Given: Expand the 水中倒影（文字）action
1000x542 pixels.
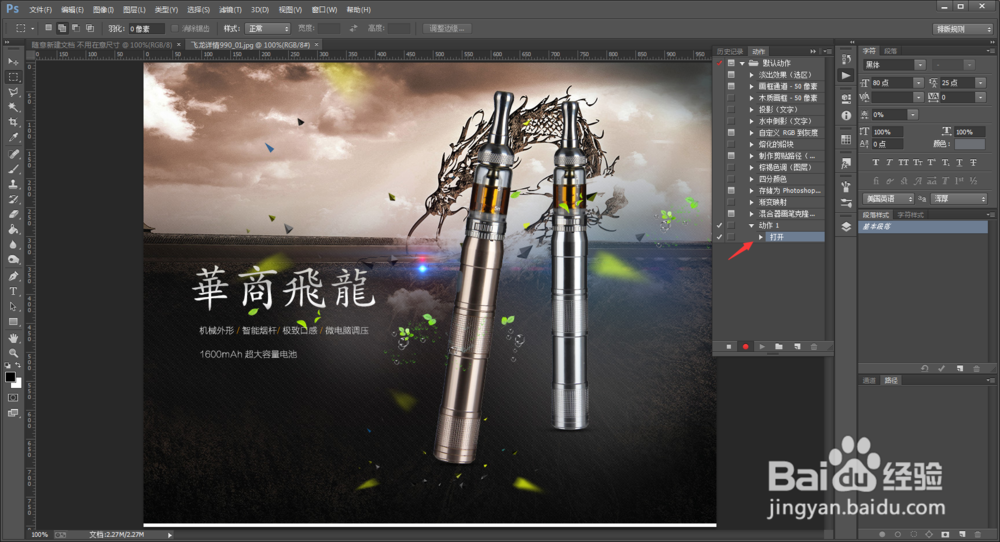Looking at the screenshot, I should tap(751, 121).
